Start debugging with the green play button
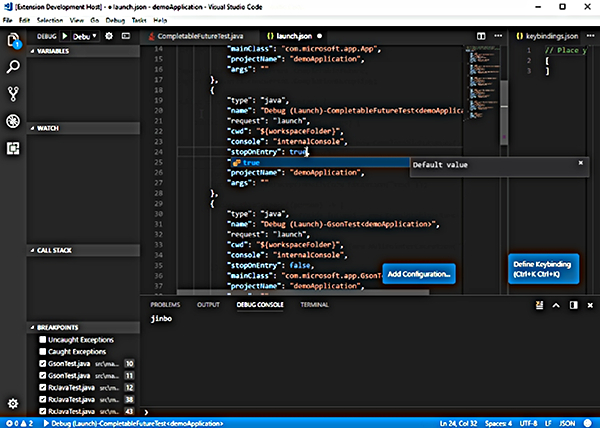 65,36
